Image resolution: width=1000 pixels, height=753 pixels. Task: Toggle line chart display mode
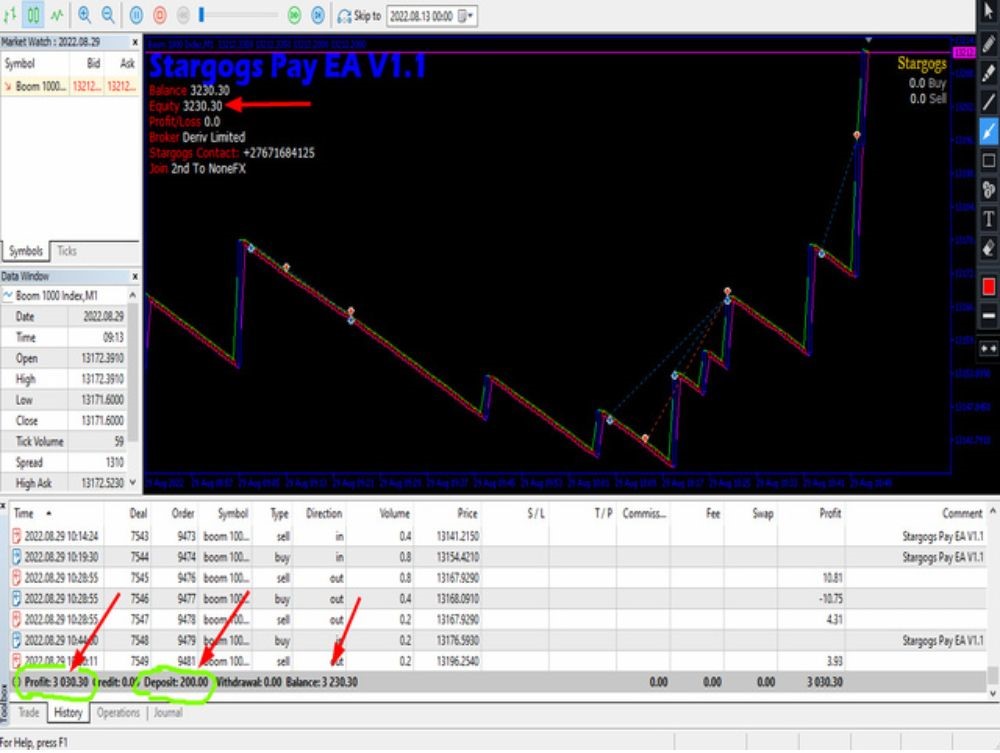coord(57,14)
